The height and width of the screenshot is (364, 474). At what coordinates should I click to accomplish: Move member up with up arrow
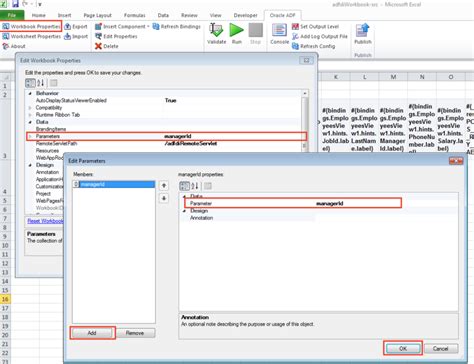(164, 186)
